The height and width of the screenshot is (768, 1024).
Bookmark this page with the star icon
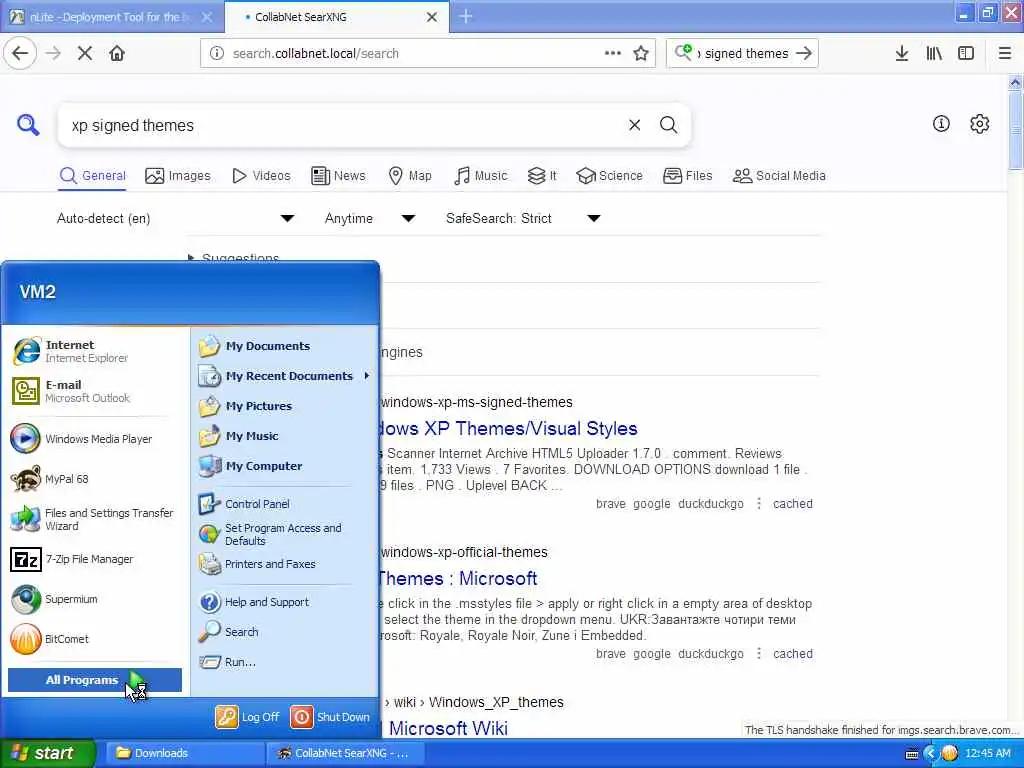point(641,54)
